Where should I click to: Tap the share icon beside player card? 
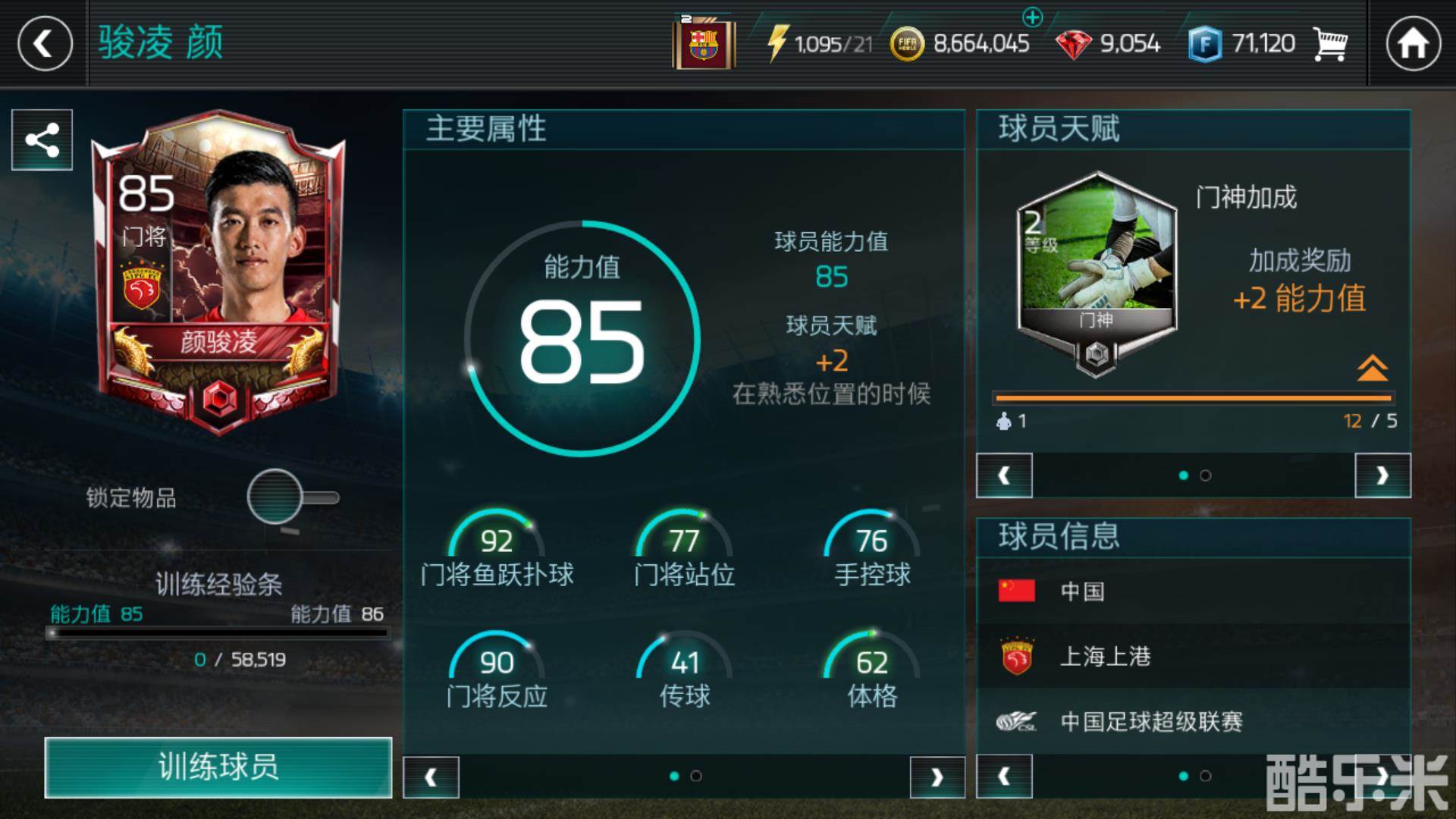42,140
